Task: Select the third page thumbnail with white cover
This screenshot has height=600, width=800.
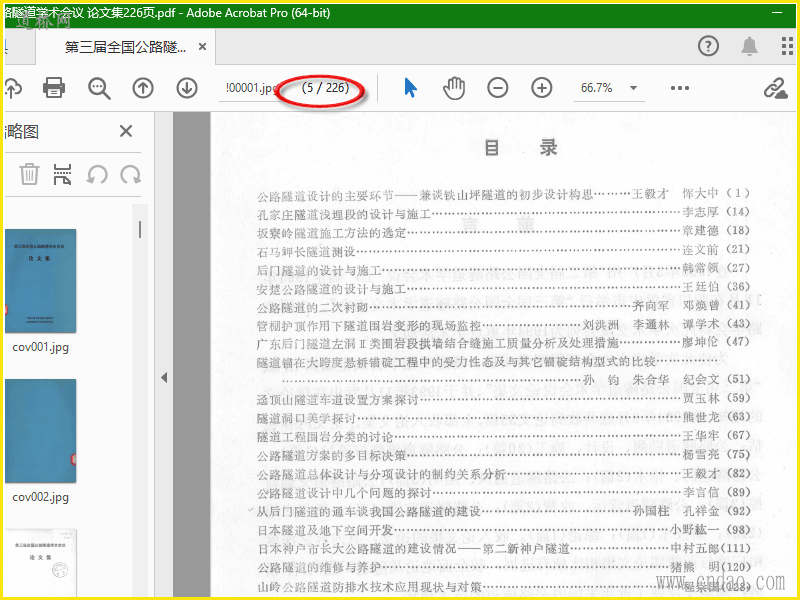Action: point(40,563)
